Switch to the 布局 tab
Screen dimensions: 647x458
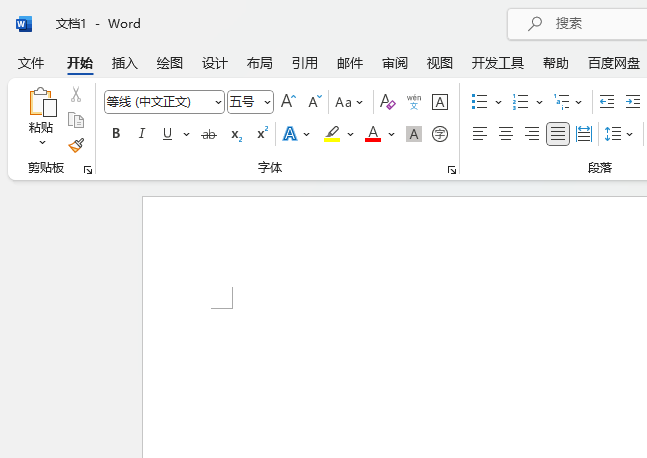pos(260,63)
